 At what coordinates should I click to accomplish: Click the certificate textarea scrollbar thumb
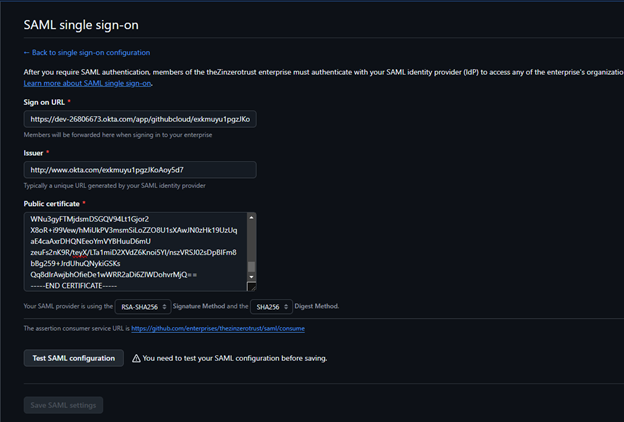coord(251,267)
